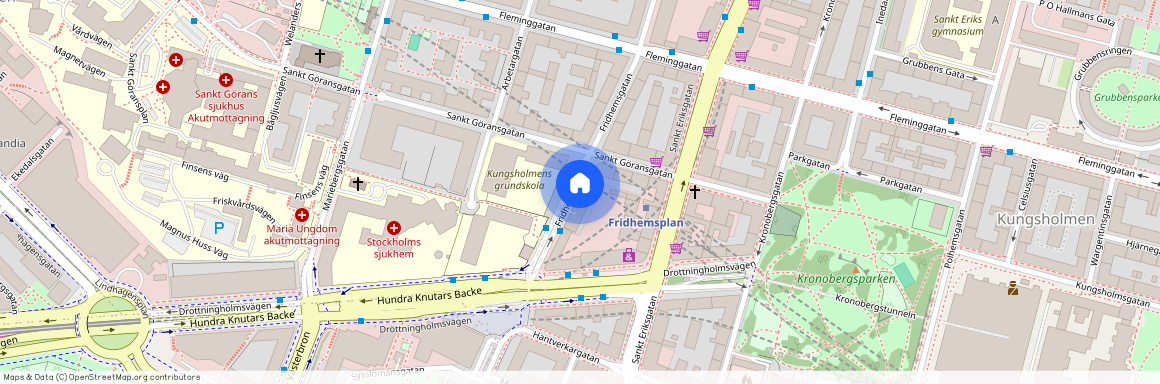The width and height of the screenshot is (1160, 384).
Task: Click the shopping cart icon on Sankt Göransgatan
Action: point(655,161)
